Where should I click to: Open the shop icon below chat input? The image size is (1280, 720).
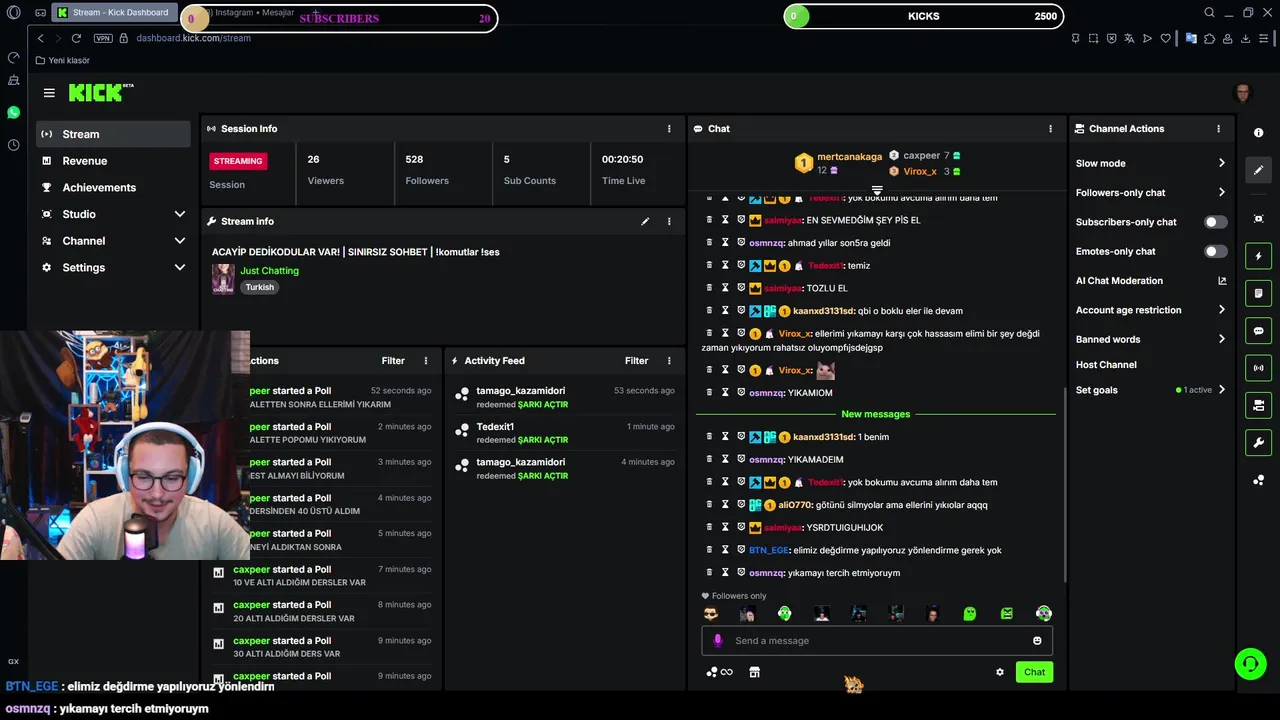(754, 672)
